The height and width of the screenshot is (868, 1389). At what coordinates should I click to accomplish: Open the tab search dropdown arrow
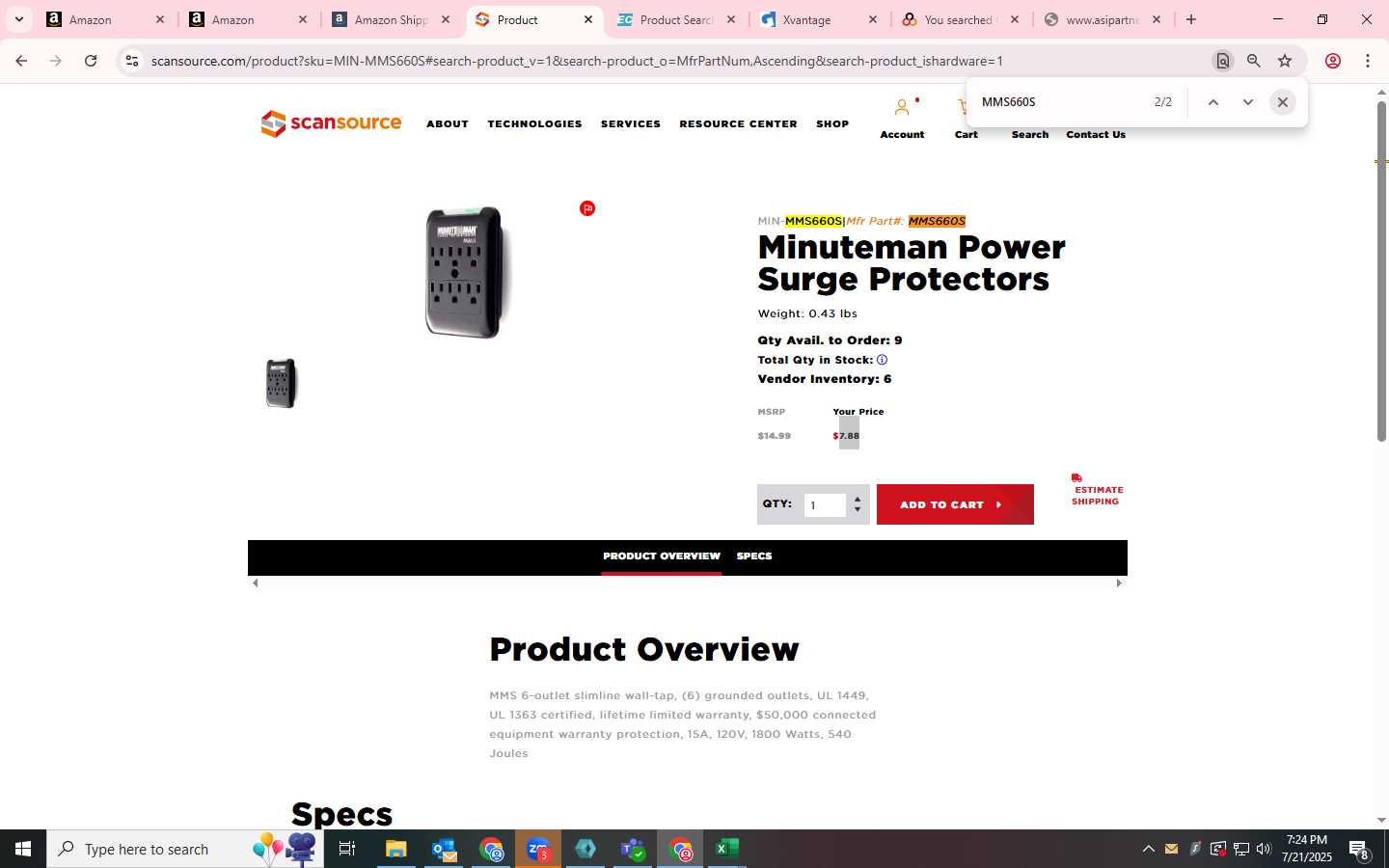18,19
